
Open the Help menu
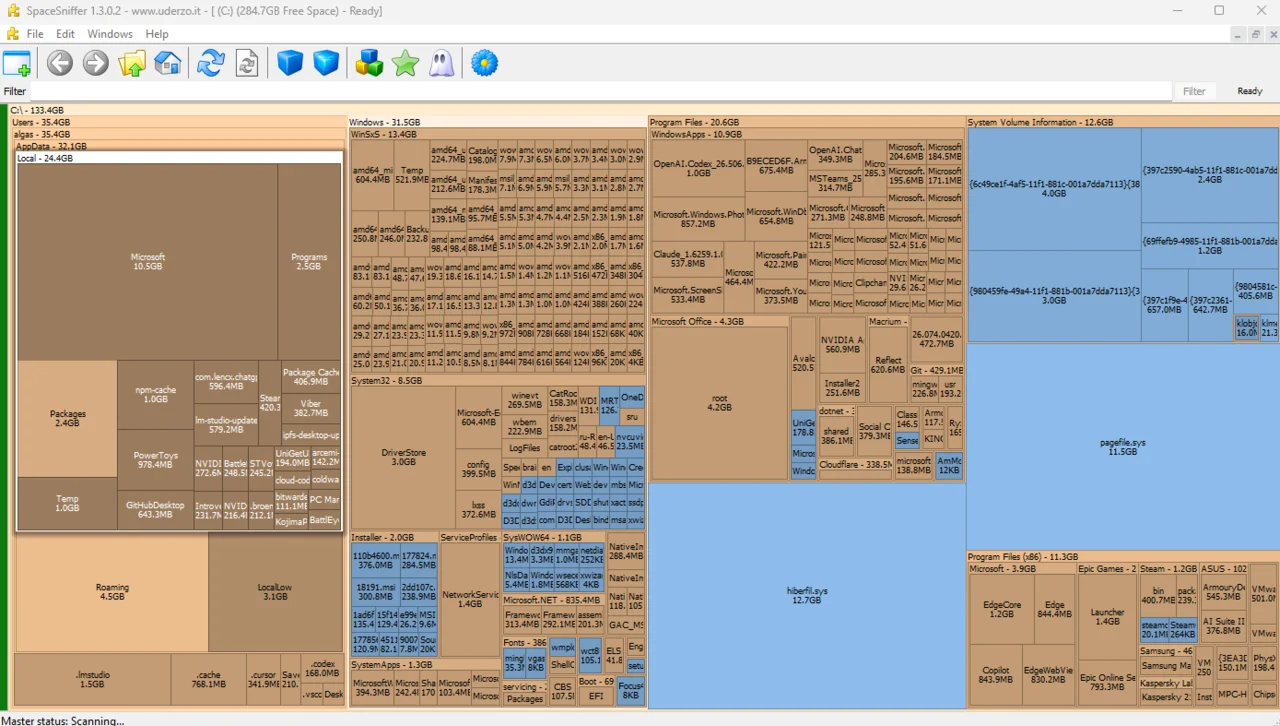pyautogui.click(x=157, y=34)
